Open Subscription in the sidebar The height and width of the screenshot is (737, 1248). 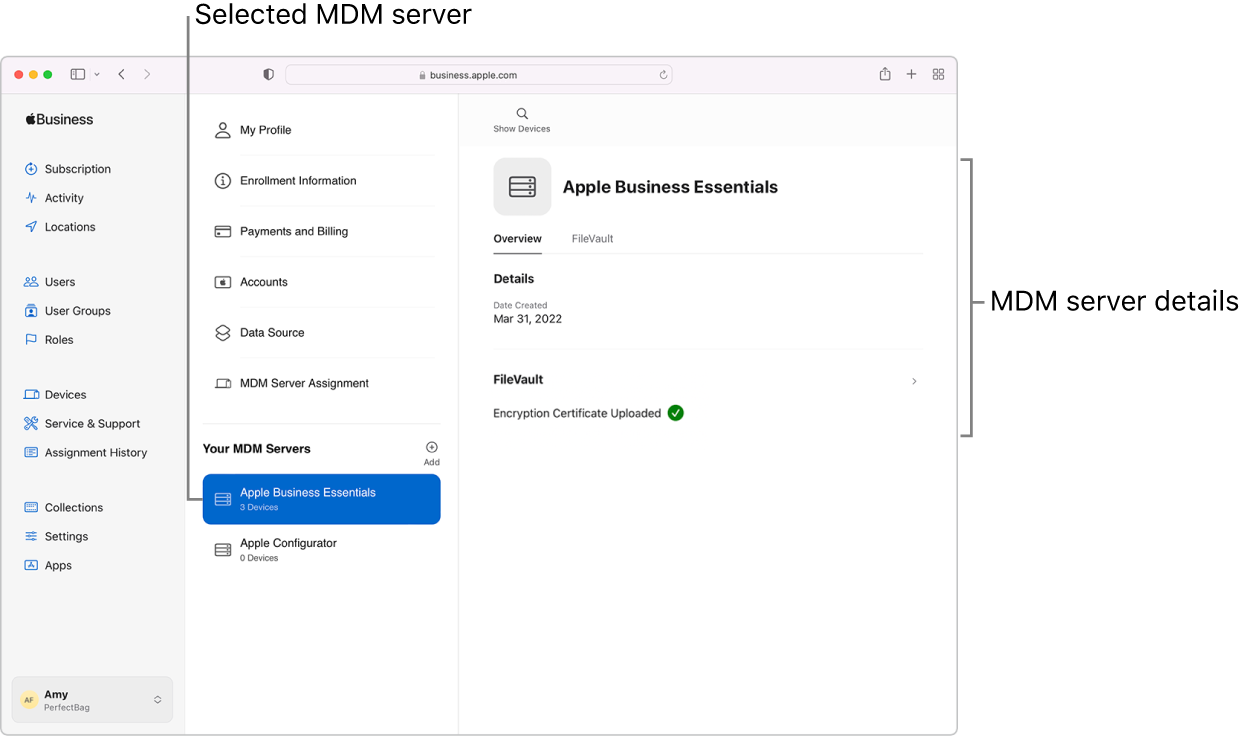point(77,169)
